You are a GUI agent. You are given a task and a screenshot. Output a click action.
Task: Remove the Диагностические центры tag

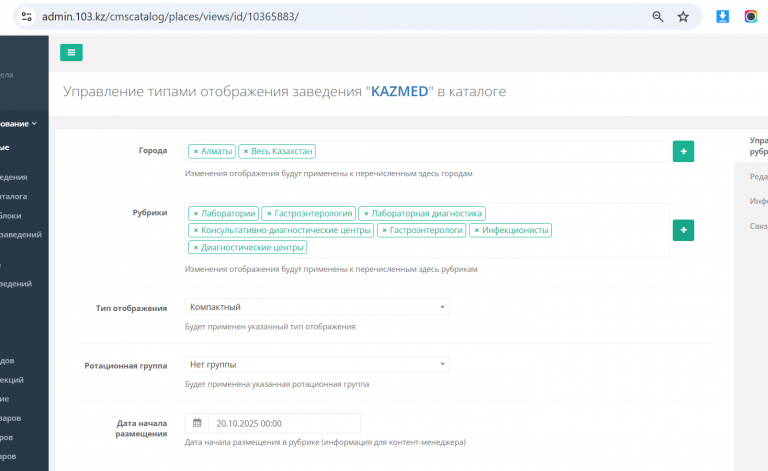point(196,247)
